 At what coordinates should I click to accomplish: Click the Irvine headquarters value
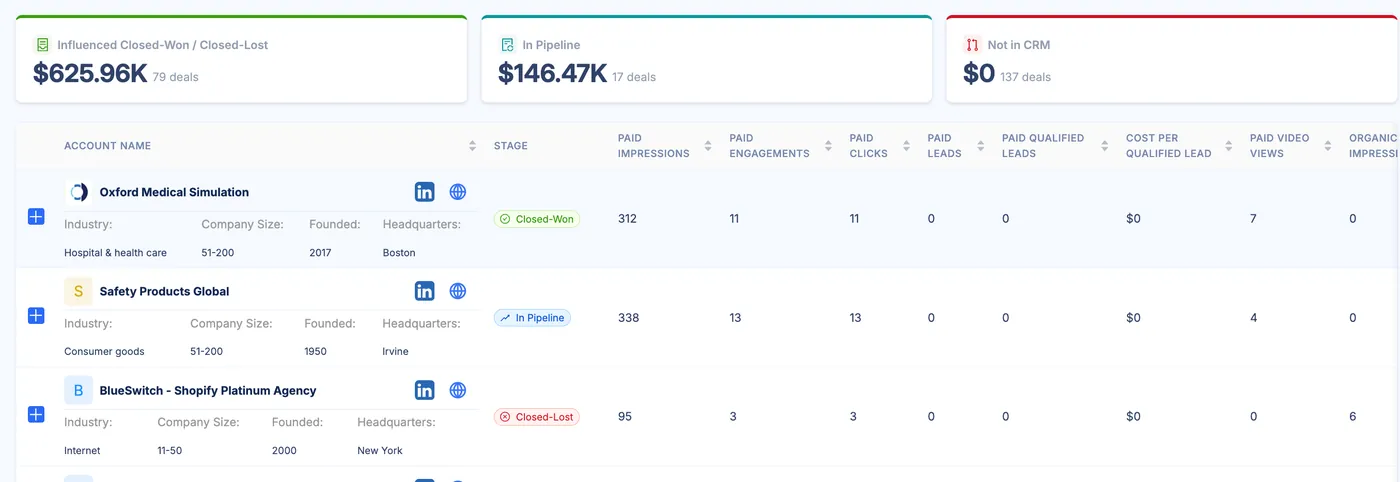tap(395, 352)
